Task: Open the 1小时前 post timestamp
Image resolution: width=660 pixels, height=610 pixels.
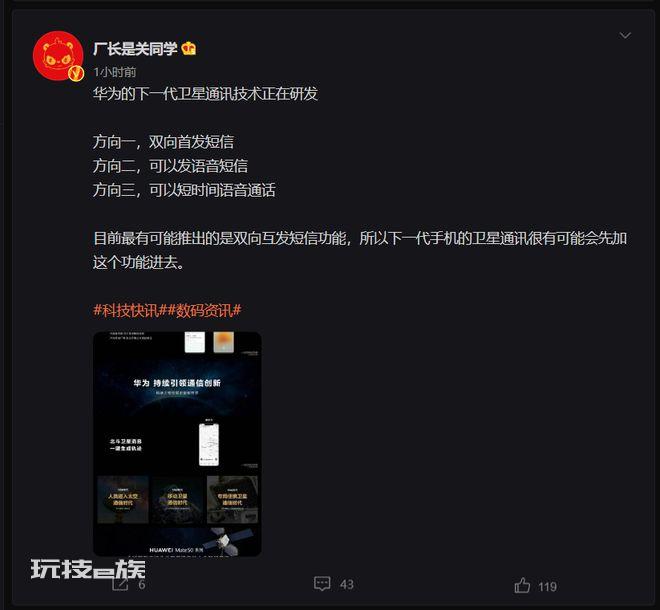Action: (114, 72)
